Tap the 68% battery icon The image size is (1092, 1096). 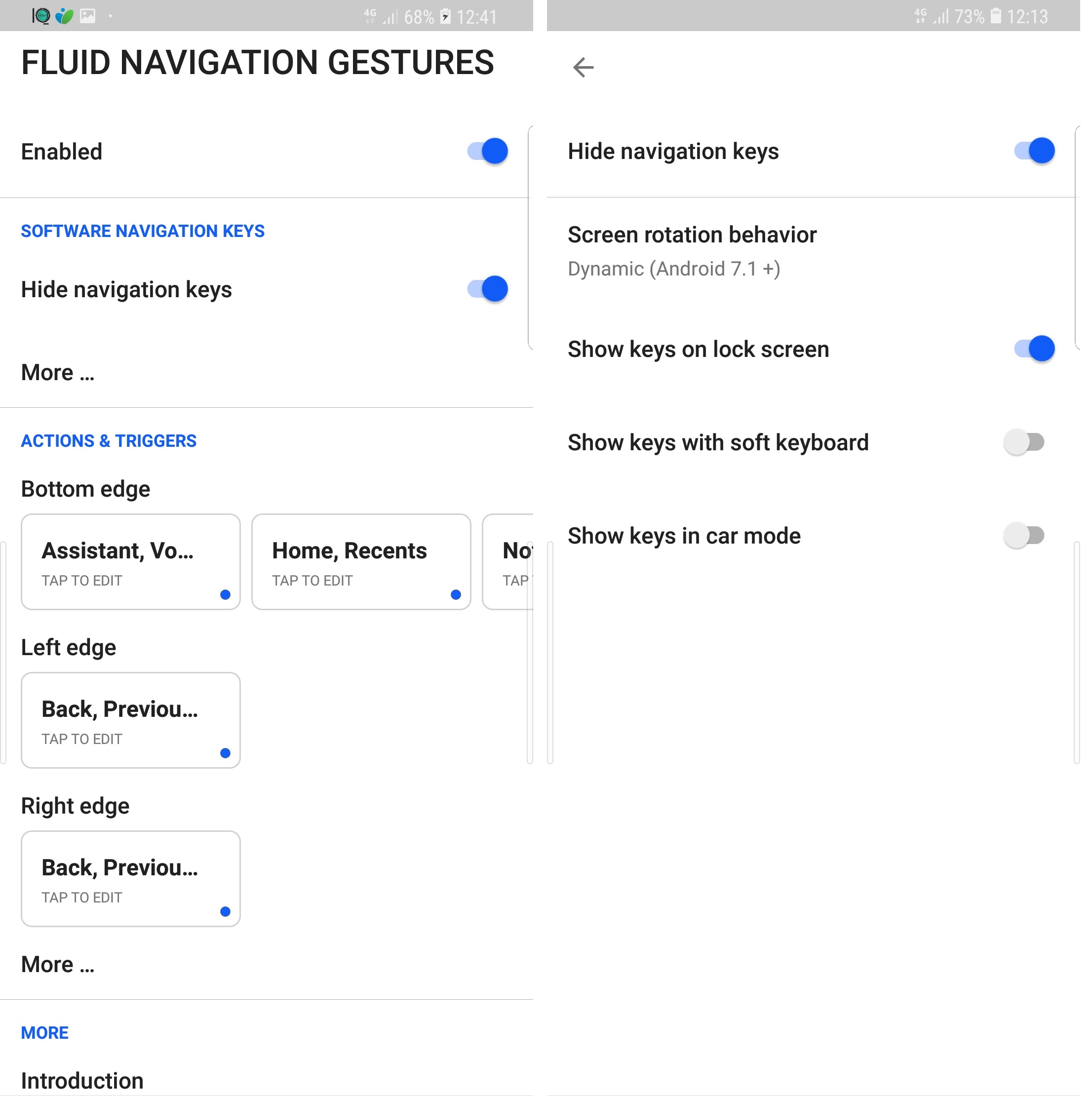point(446,16)
